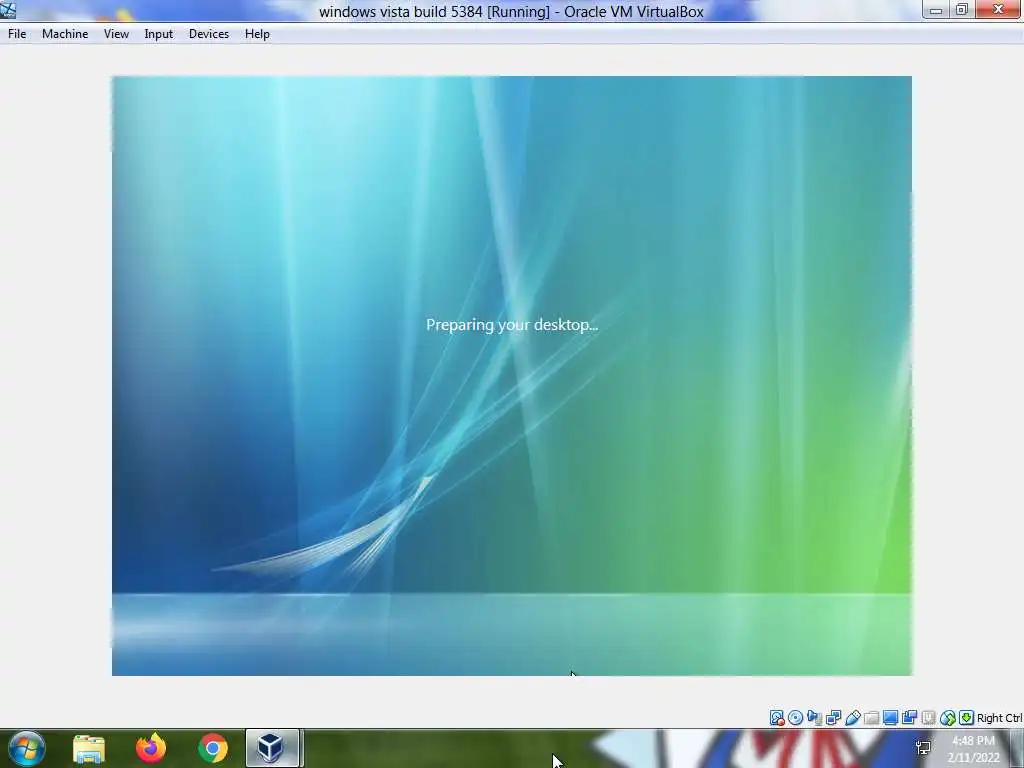Open the File menu
Viewport: 1024px width, 768px height.
17,34
